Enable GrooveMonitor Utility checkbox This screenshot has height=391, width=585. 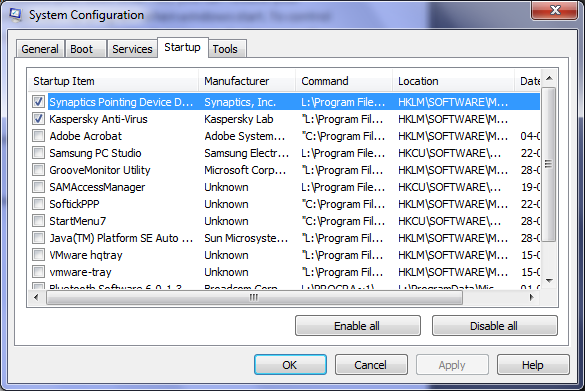(x=38, y=170)
